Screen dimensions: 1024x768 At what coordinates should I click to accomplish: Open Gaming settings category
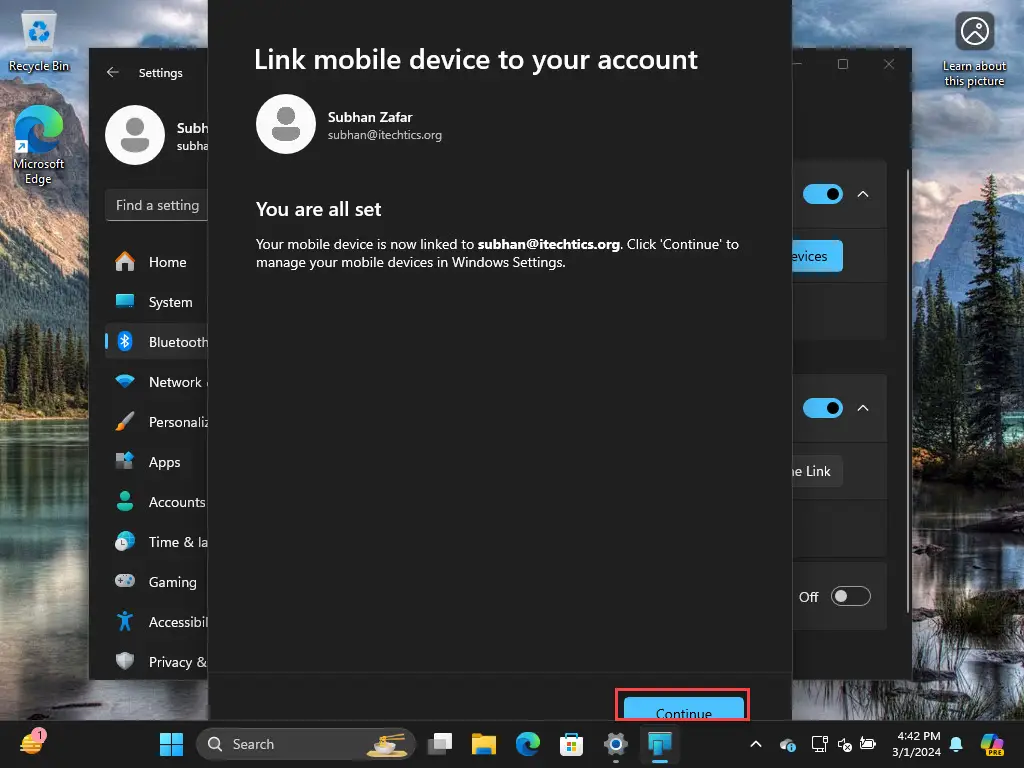point(157,582)
